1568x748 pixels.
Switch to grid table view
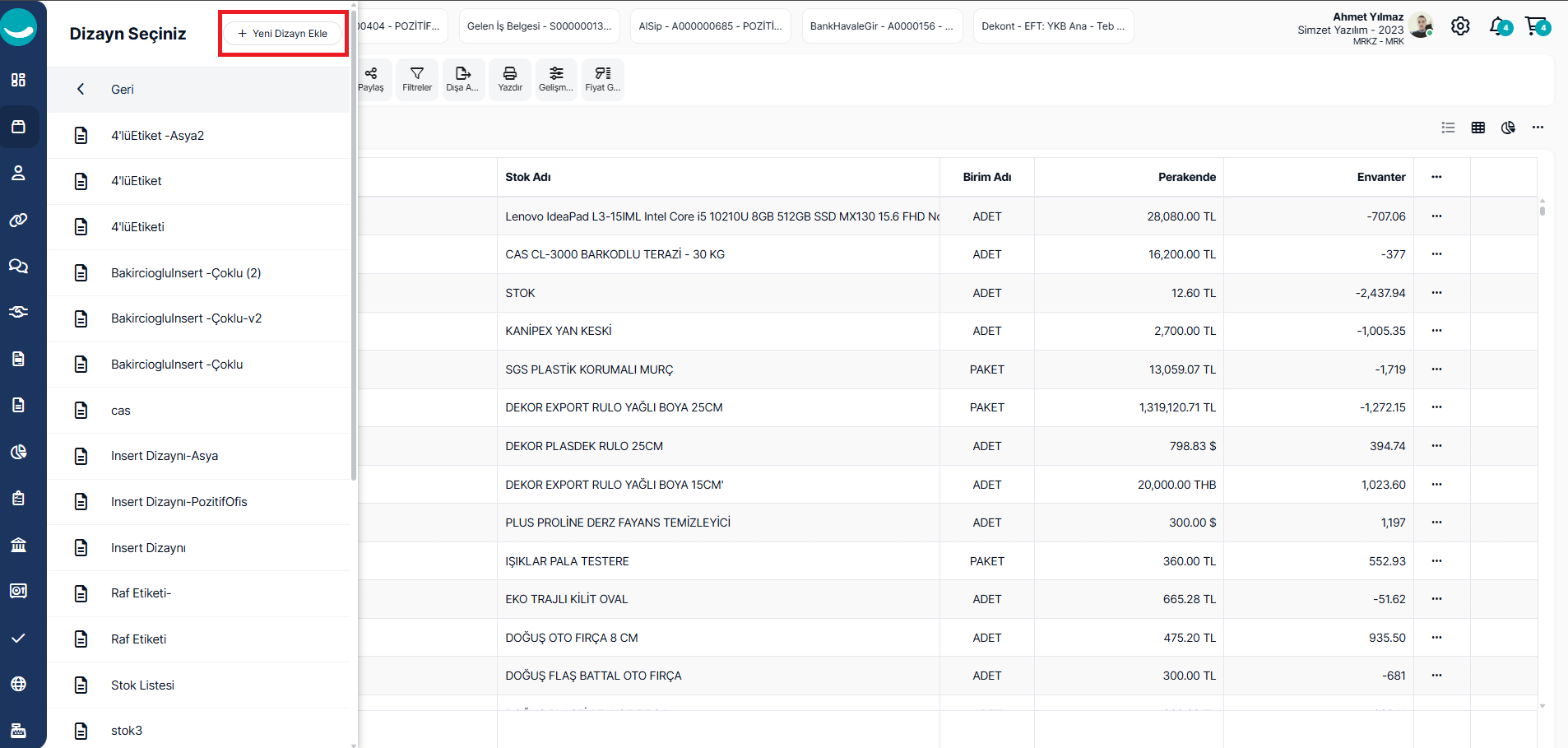point(1478,128)
